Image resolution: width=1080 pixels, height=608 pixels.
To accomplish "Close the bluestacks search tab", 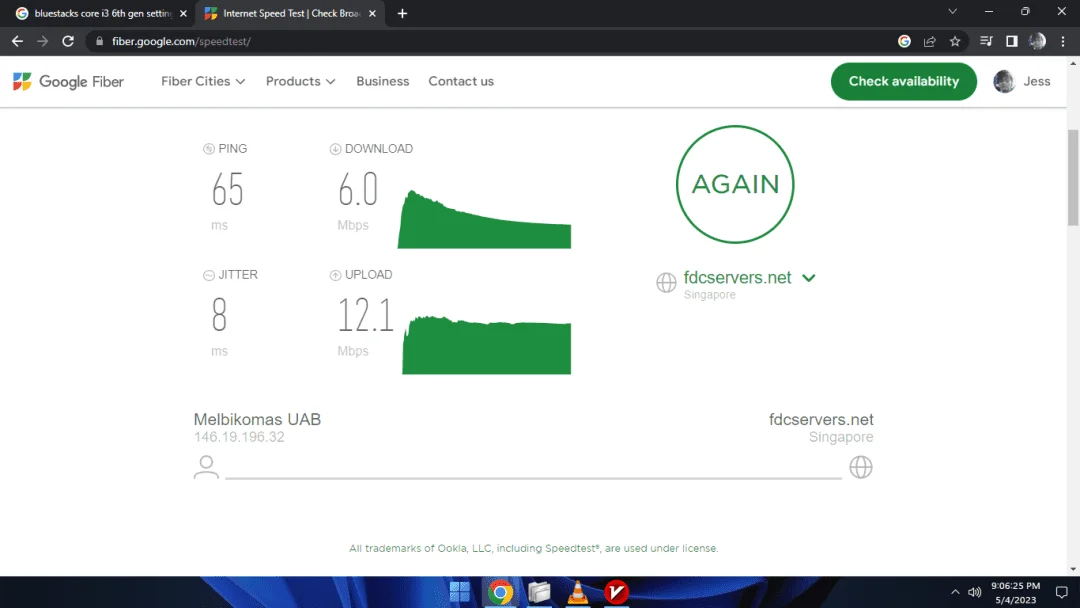I will [x=183, y=13].
